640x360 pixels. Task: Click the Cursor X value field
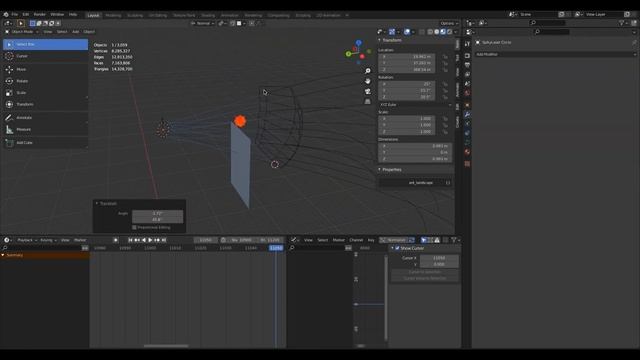[439, 258]
